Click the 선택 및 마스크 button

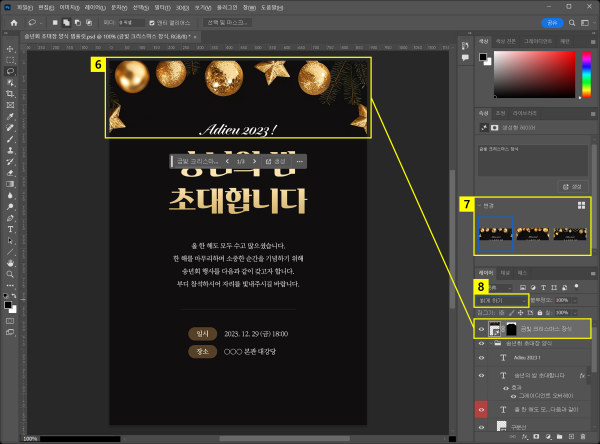228,21
